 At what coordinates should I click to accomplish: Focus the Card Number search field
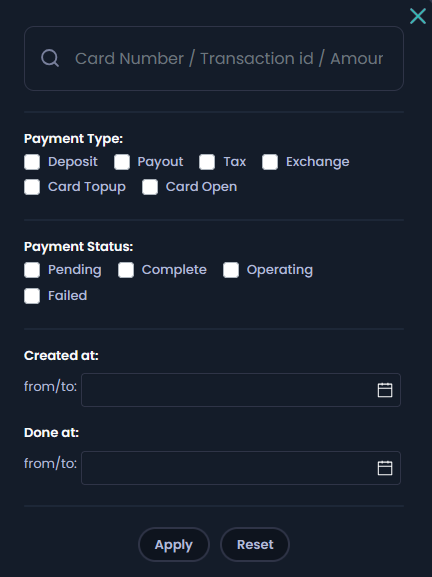pyautogui.click(x=214, y=59)
